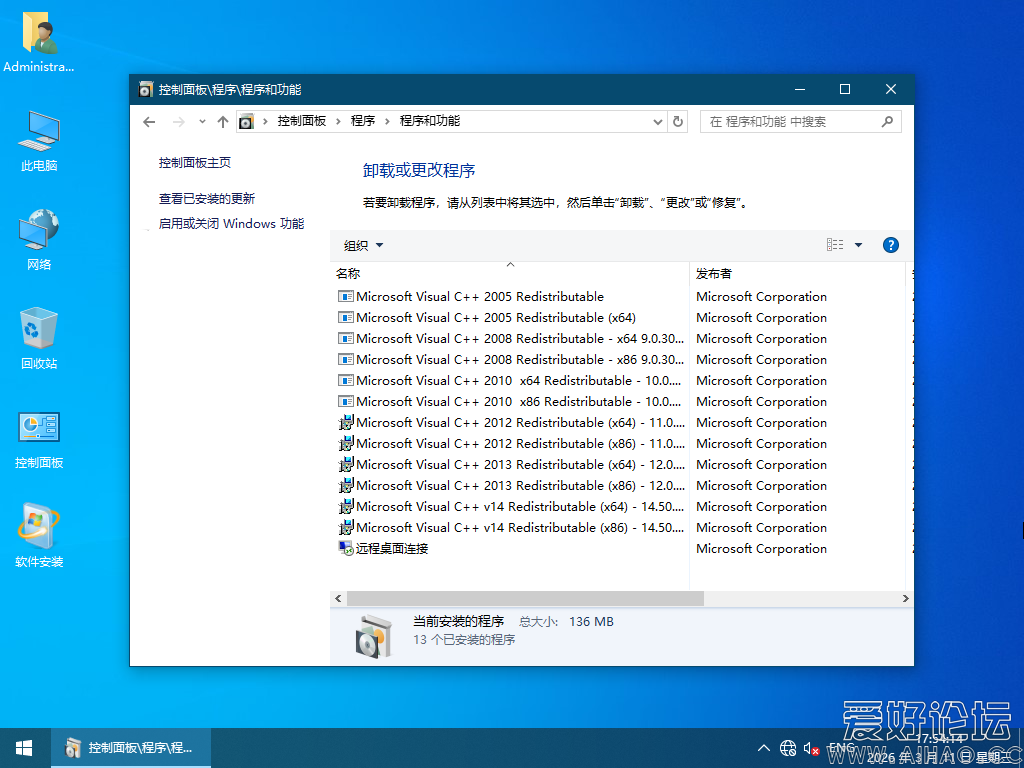Open the Windows Start button
The image size is (1024, 768).
25,748
